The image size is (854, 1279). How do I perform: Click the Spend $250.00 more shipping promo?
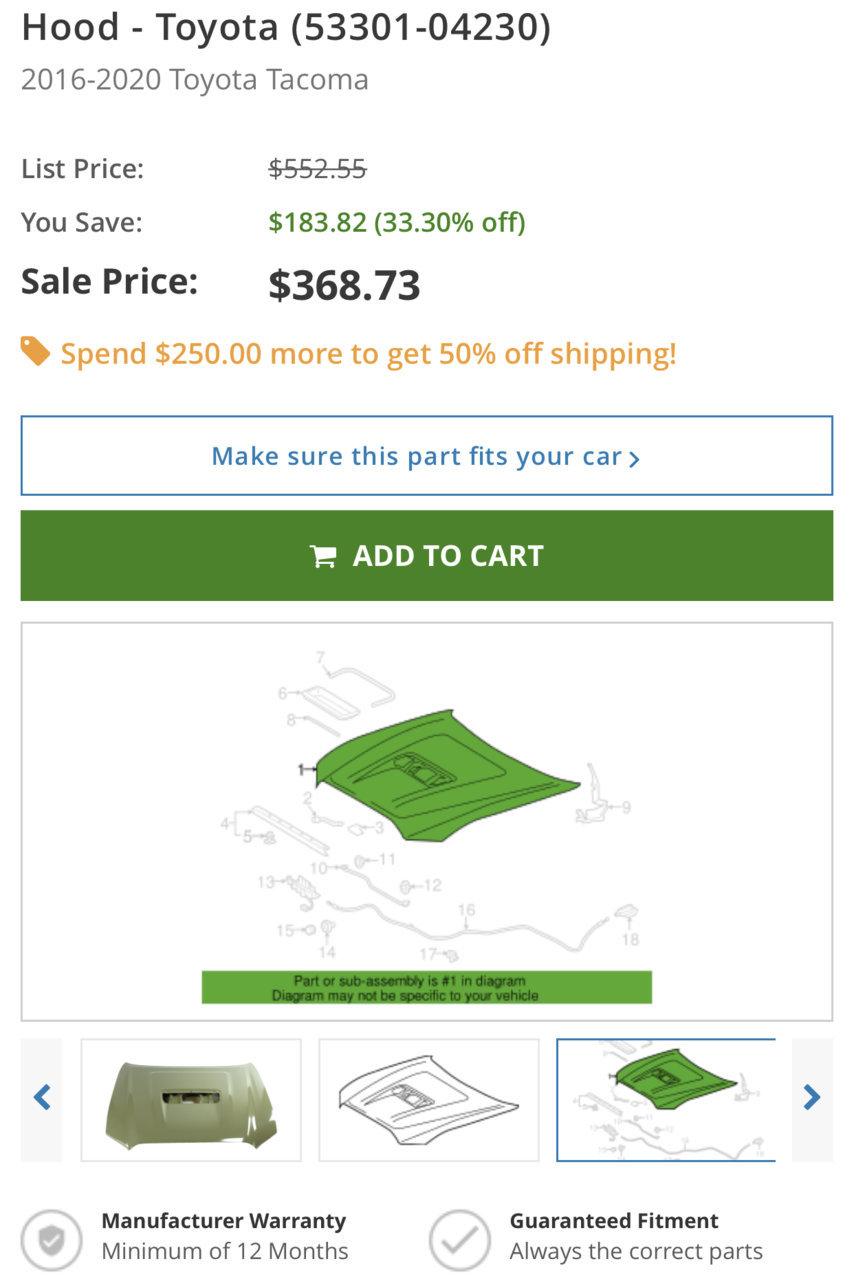(x=369, y=353)
